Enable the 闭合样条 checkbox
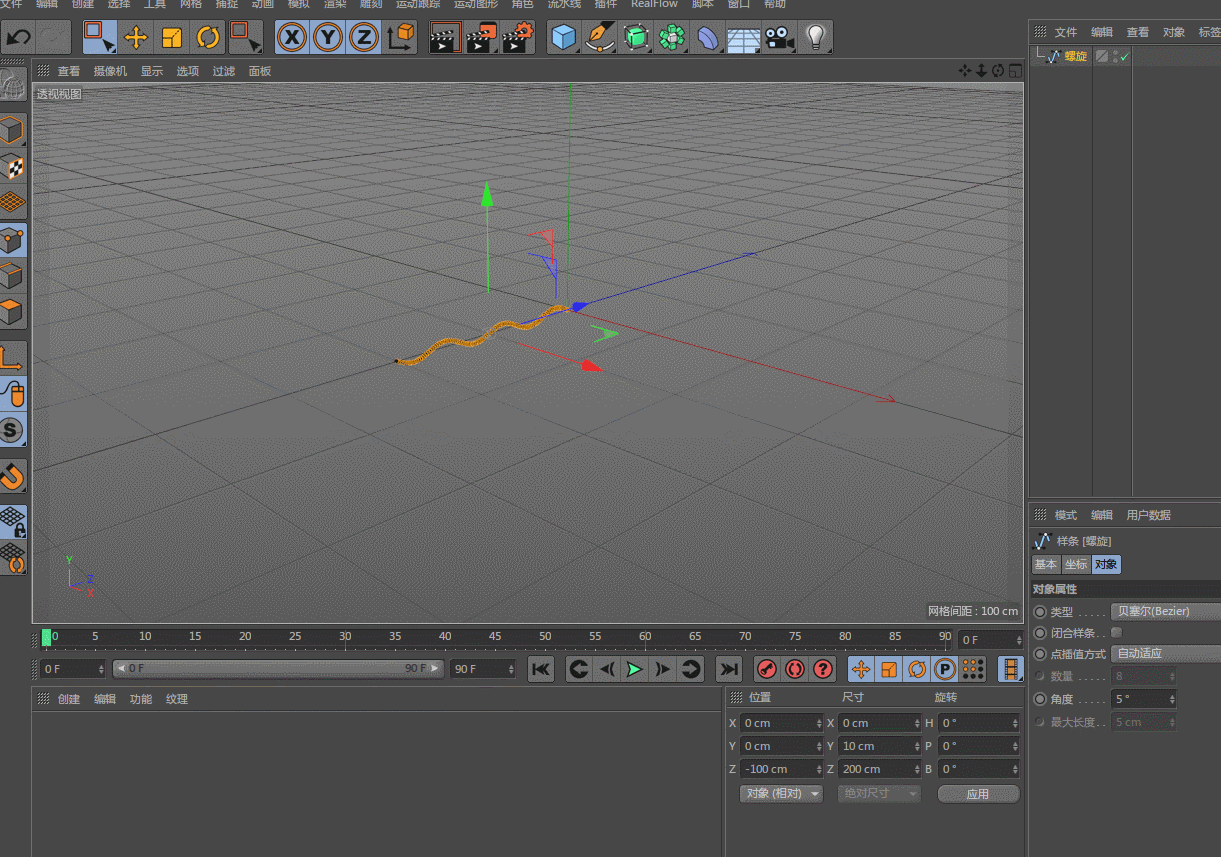 click(1116, 633)
